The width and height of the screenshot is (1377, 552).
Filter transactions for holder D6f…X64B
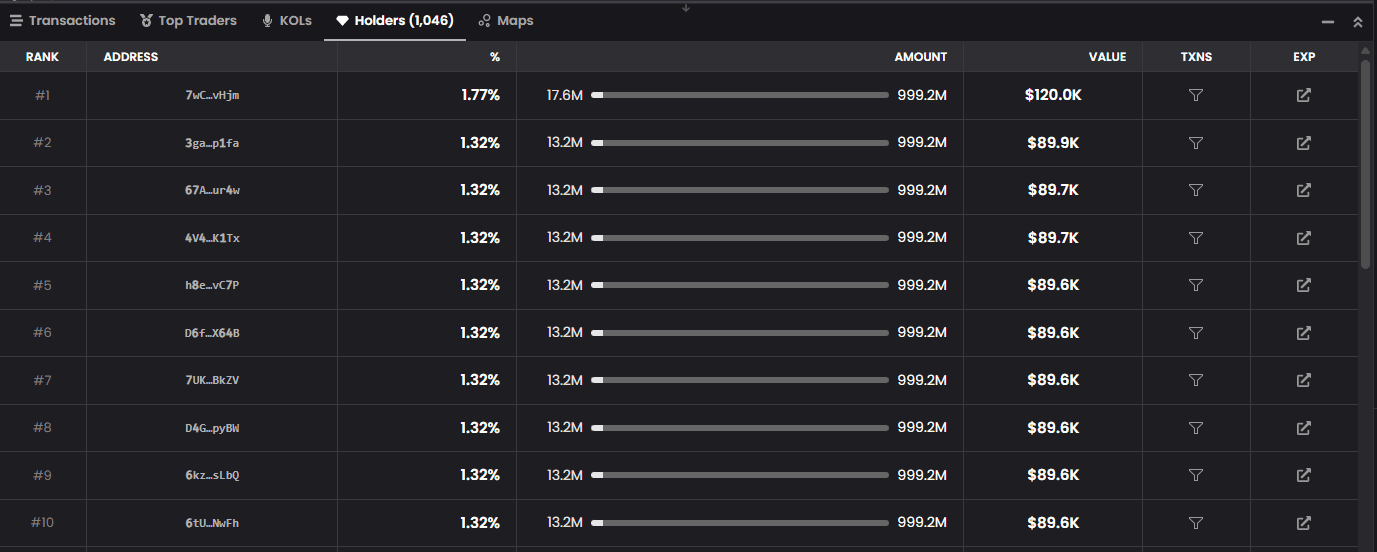[x=1195, y=333]
